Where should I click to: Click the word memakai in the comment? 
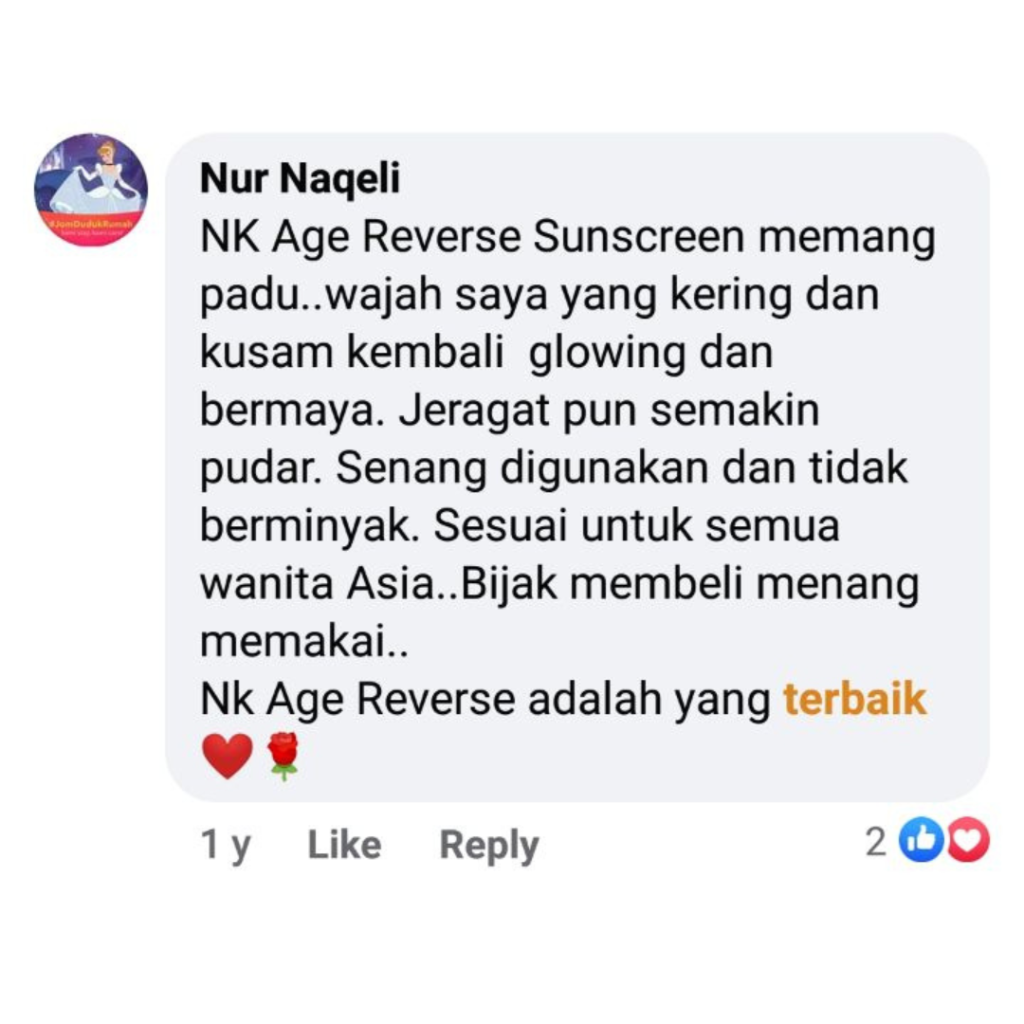pyautogui.click(x=291, y=641)
